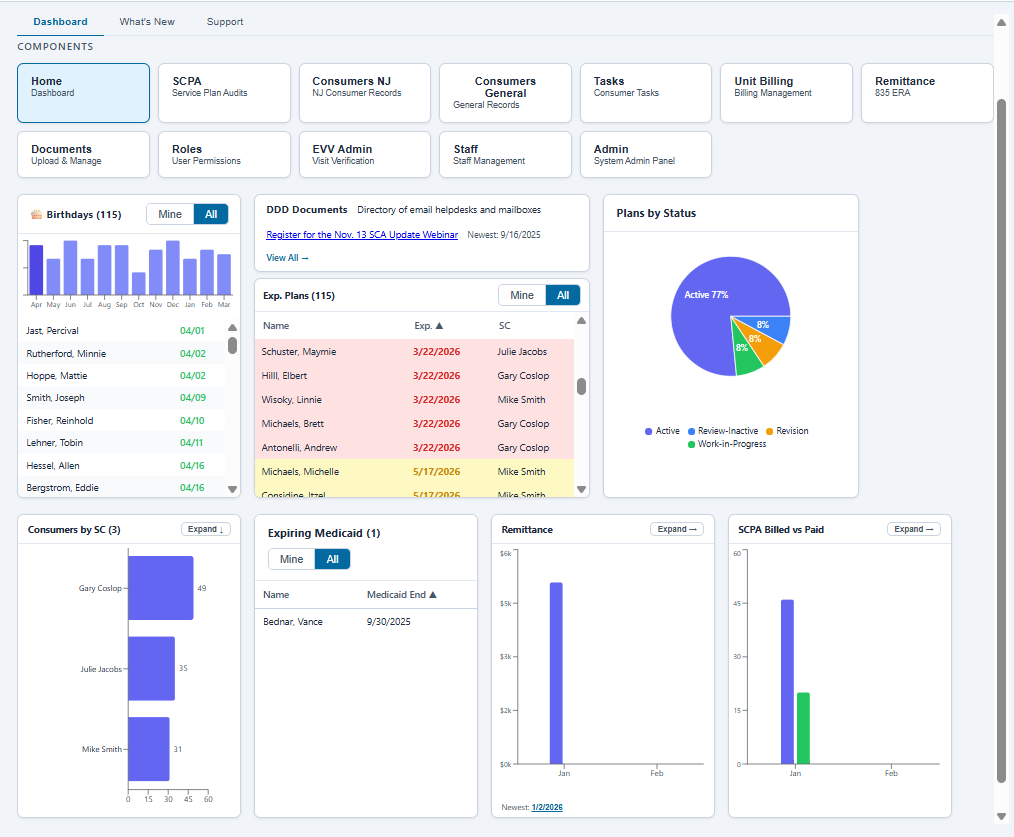Open the Nov. 13 SCA Update Webinar link
Screen dimensions: 1014x837
[360, 234]
